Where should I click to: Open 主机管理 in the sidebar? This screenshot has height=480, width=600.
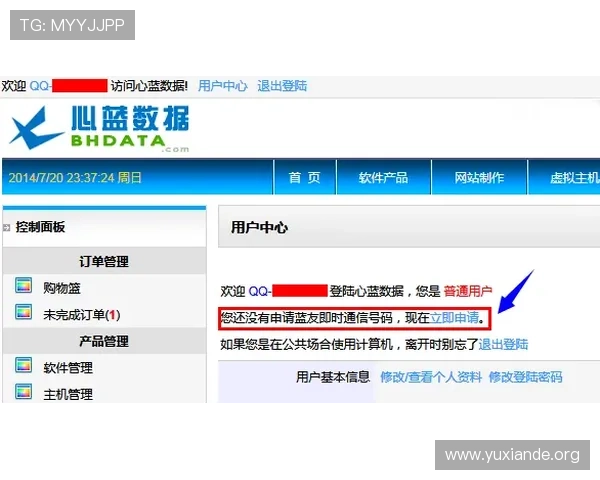point(68,394)
